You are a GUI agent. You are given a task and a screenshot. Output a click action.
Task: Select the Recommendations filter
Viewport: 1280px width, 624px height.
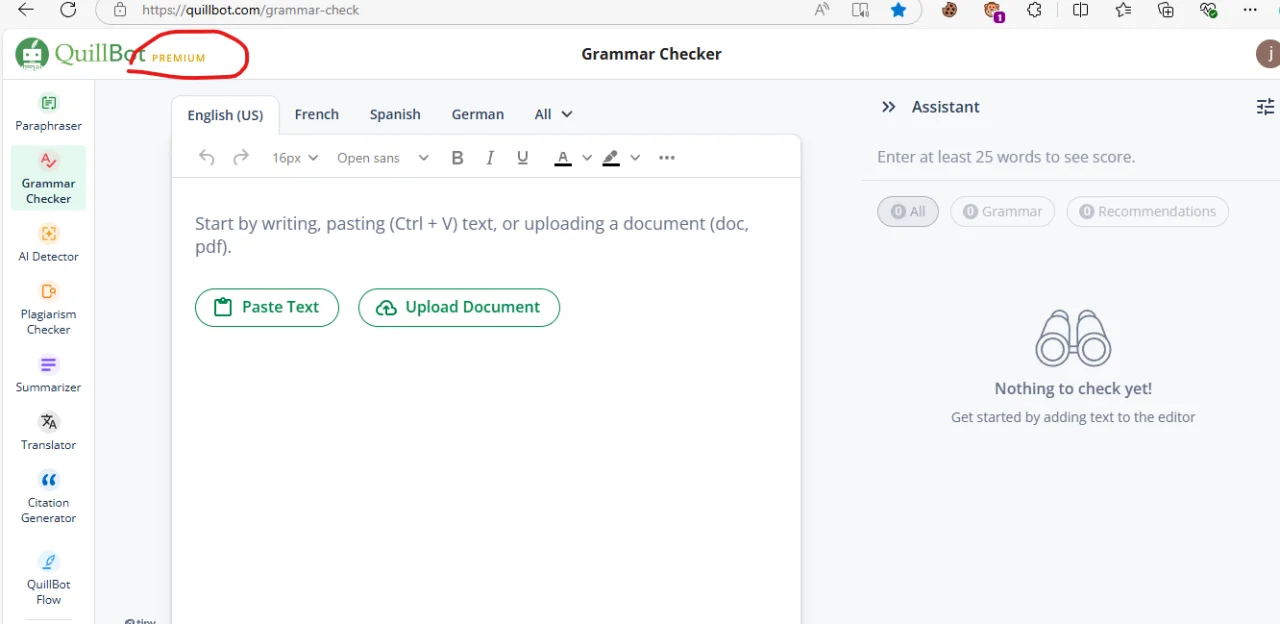coord(1147,211)
